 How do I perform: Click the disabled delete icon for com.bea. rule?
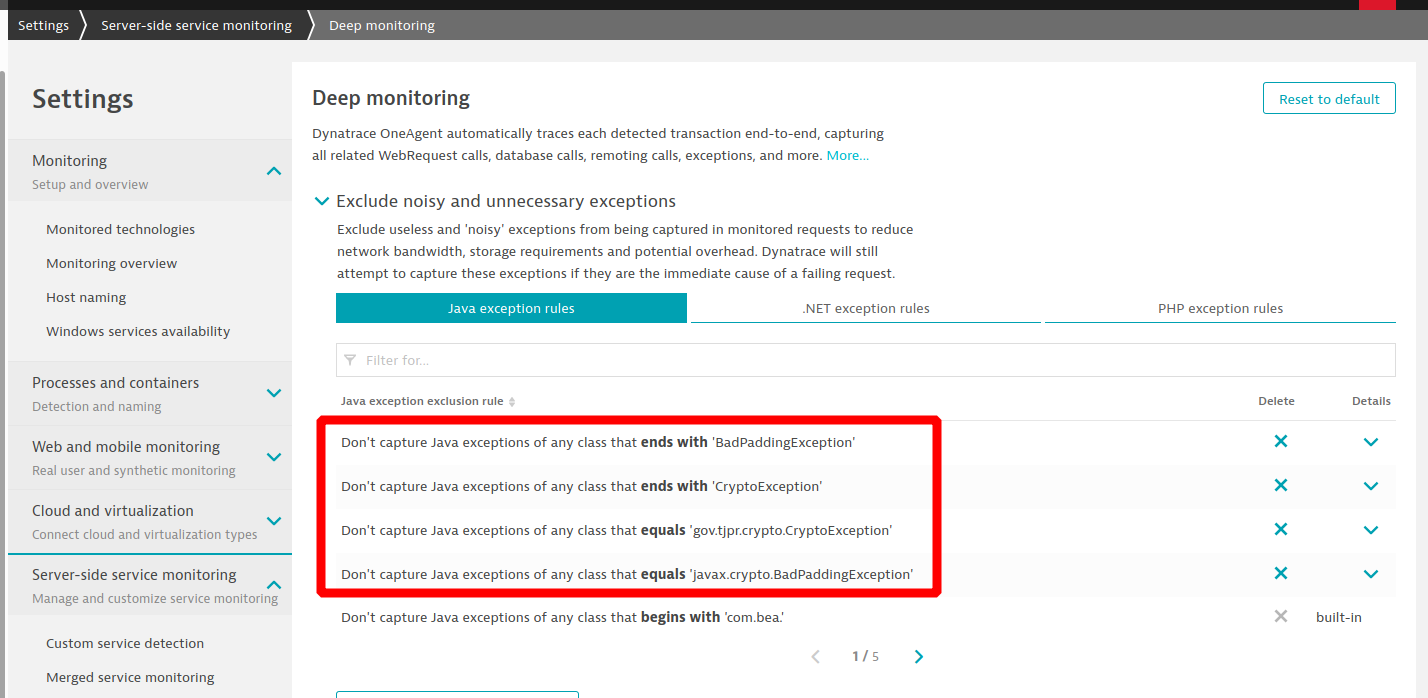tap(1280, 617)
